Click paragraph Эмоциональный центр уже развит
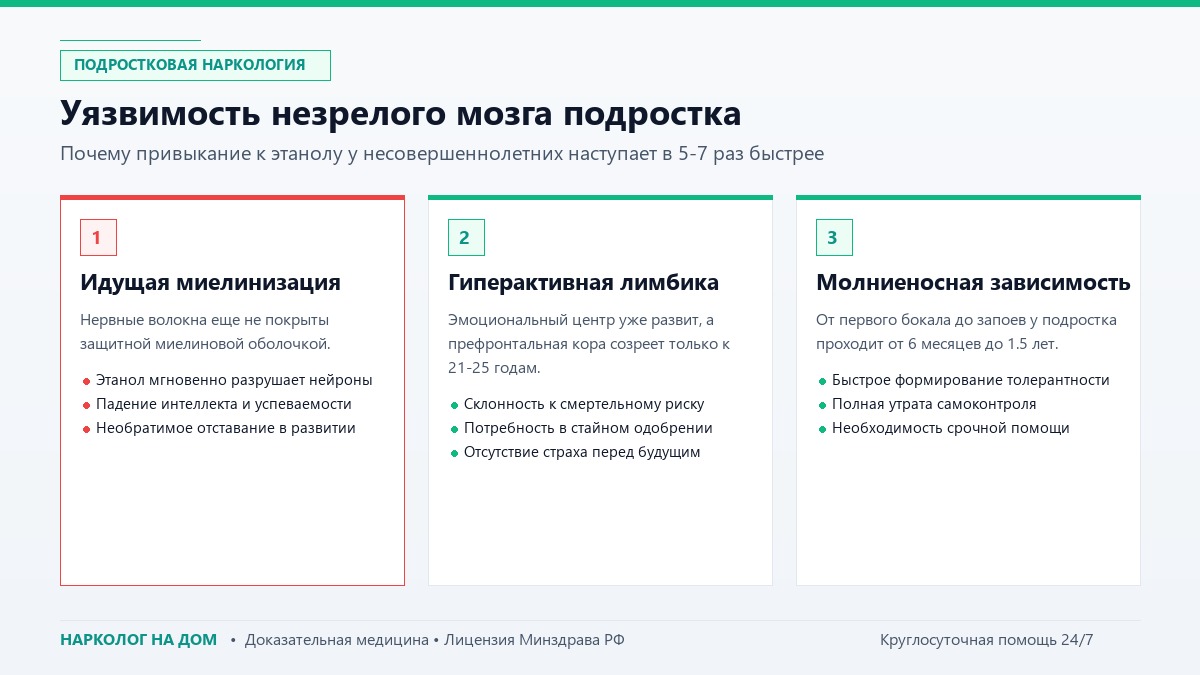The height and width of the screenshot is (675, 1200). (x=589, y=344)
